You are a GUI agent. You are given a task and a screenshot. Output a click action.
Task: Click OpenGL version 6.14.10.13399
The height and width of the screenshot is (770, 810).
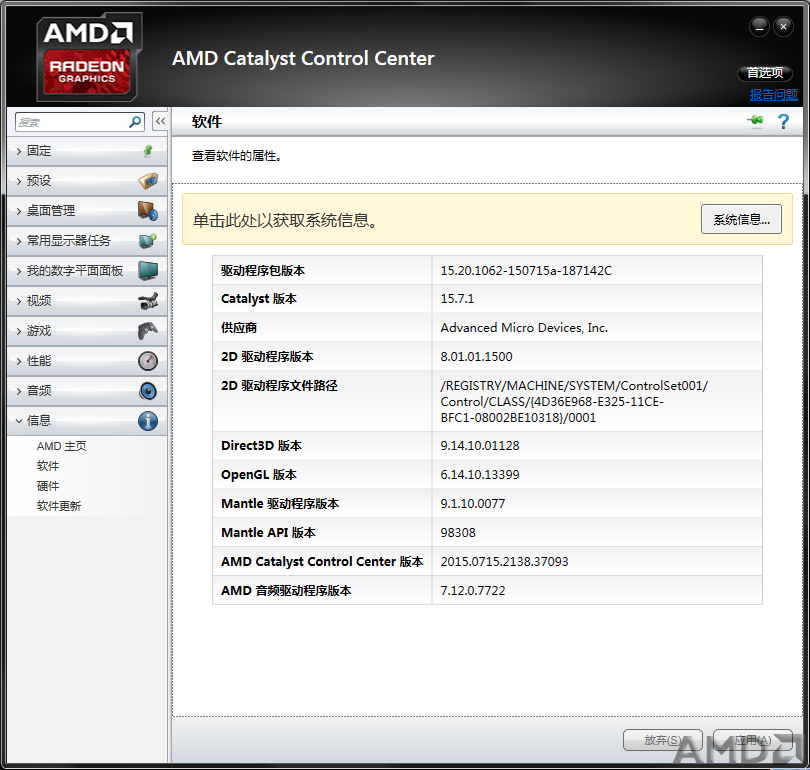(x=480, y=474)
